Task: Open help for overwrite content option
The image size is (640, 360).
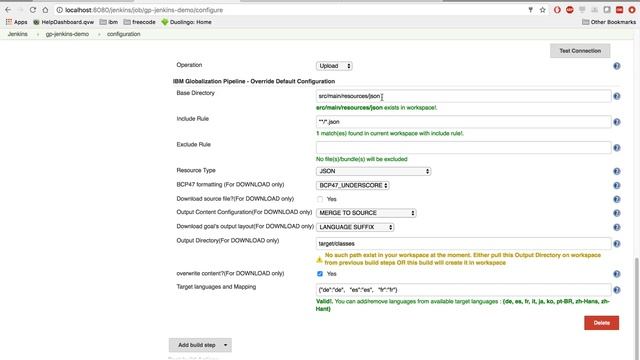Action: [617, 274]
